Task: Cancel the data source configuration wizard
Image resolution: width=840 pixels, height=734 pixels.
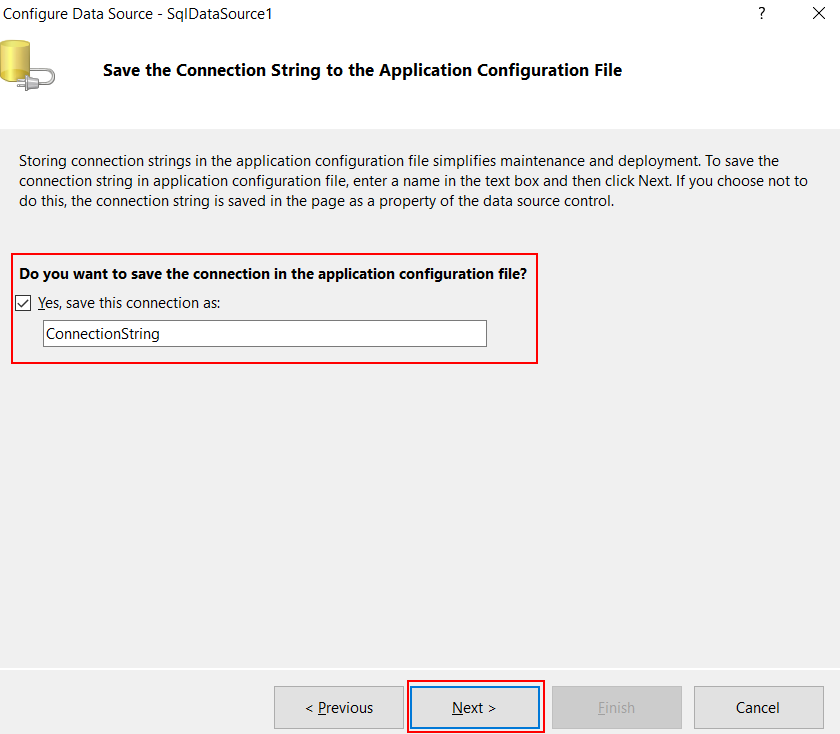Action: (758, 707)
